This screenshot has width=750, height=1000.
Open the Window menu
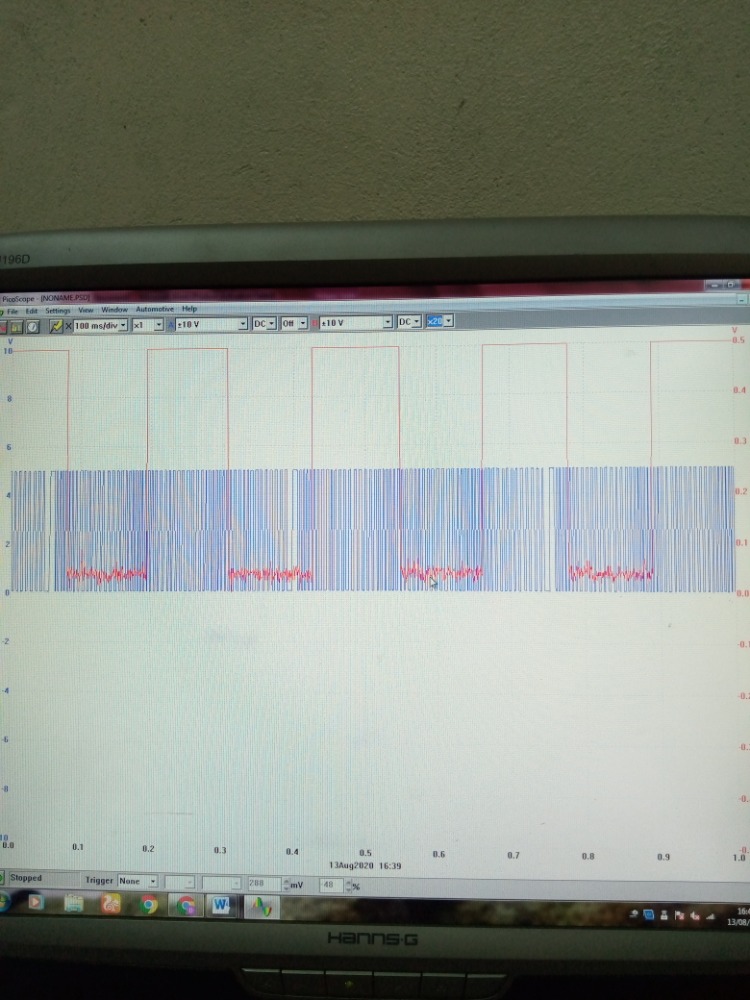click(114, 309)
